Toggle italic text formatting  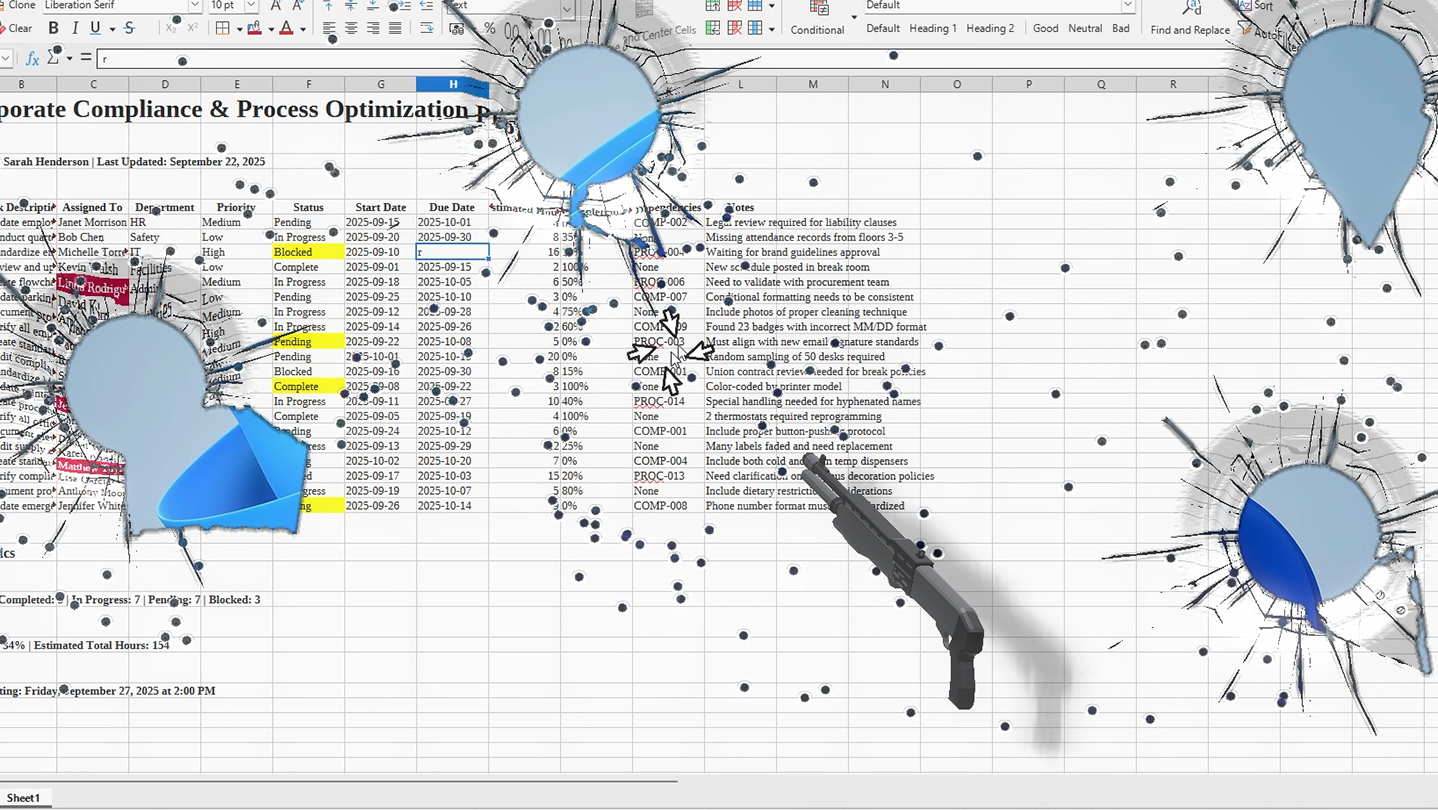[74, 28]
